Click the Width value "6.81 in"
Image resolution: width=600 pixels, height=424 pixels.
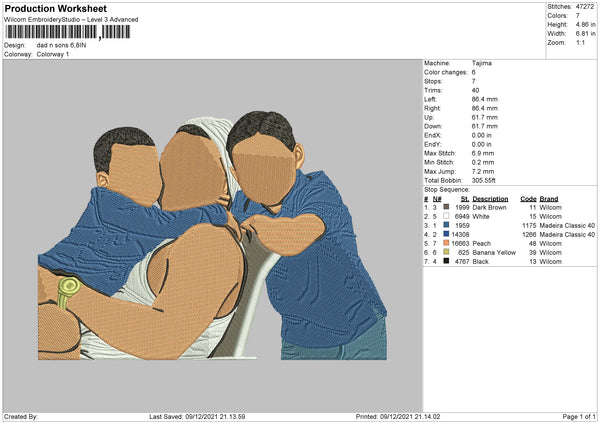pyautogui.click(x=585, y=34)
